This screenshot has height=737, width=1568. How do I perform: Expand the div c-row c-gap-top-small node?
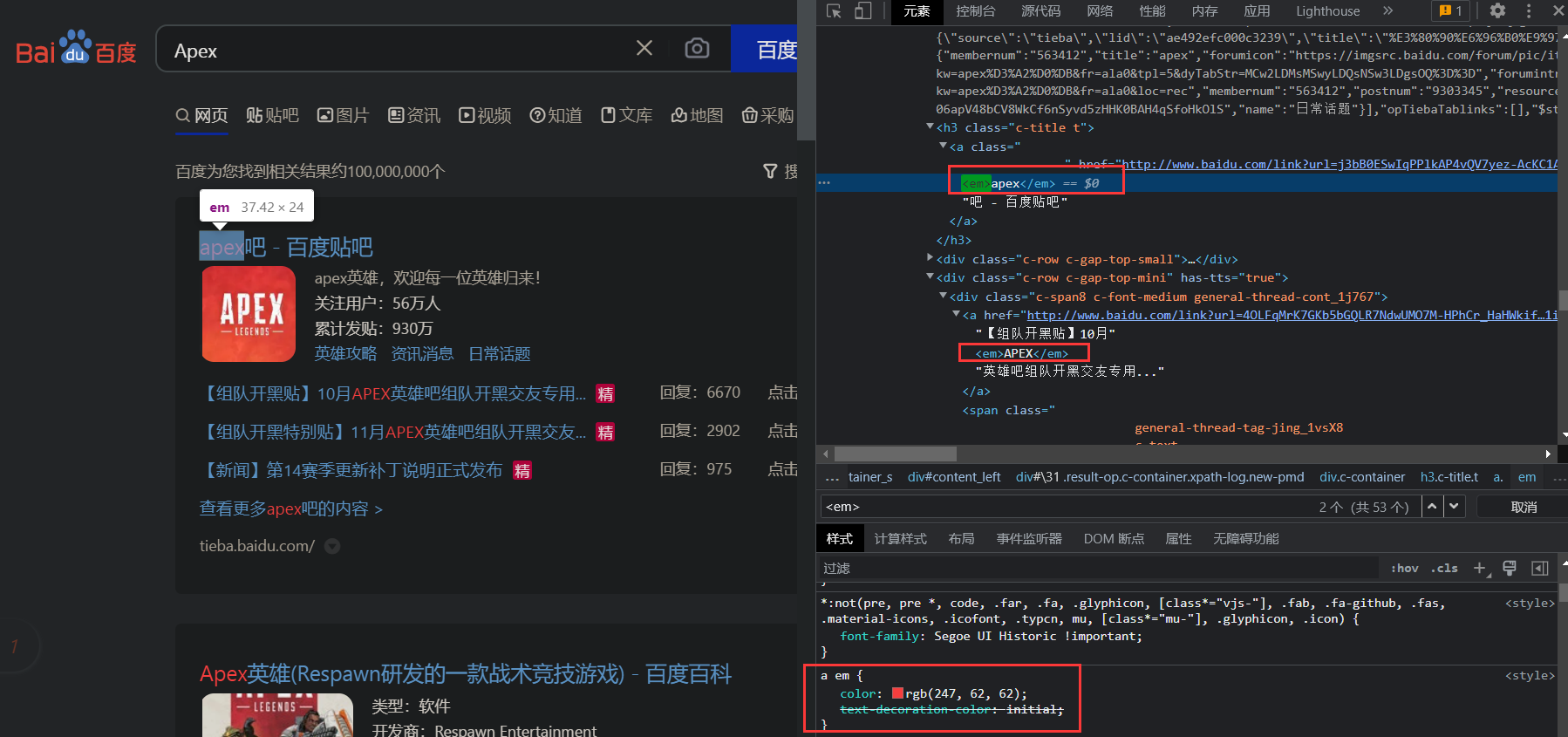930,258
